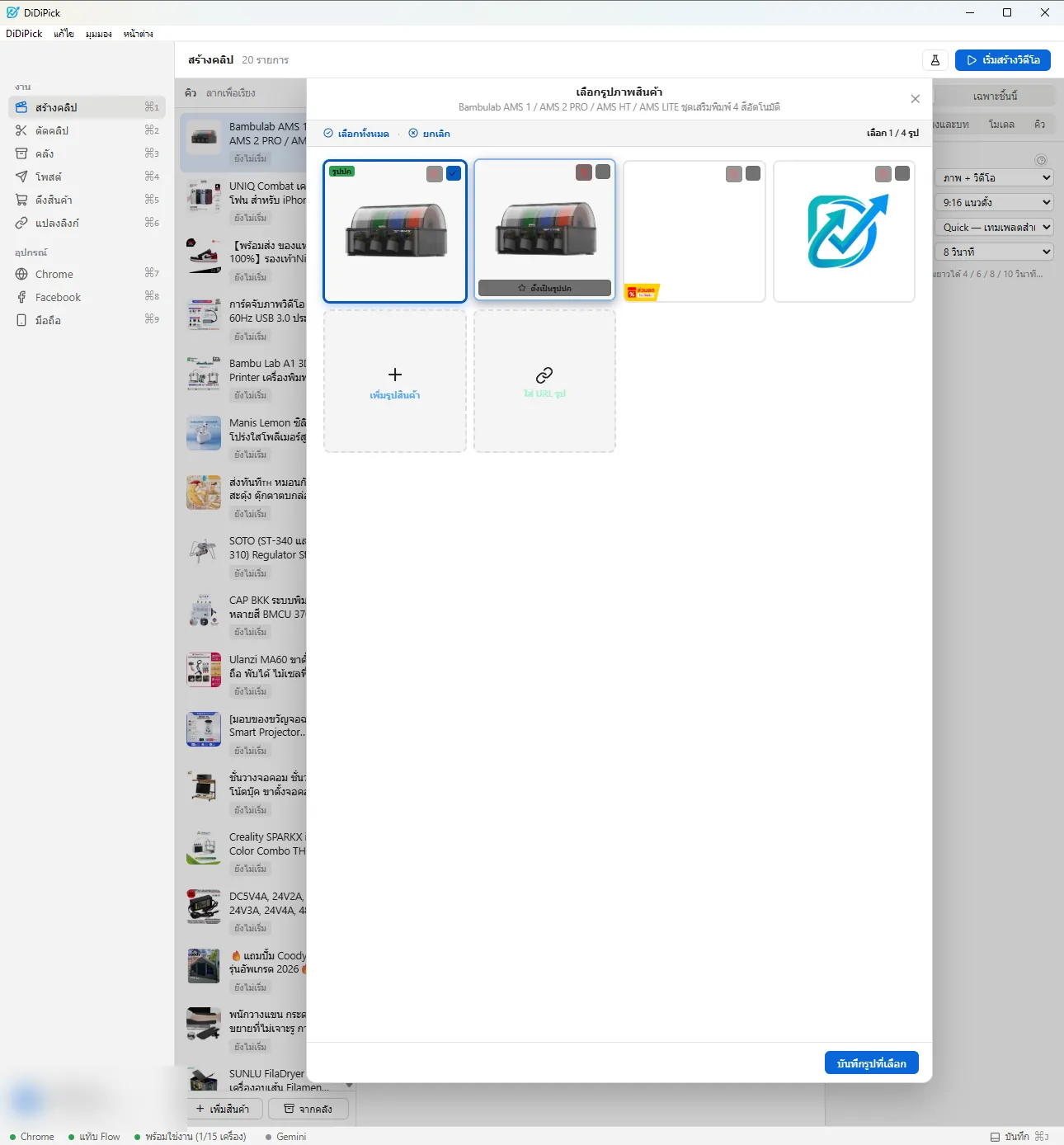The image size is (1064, 1145).
Task: Select the Chrome device entry
Action: [x=87, y=274]
